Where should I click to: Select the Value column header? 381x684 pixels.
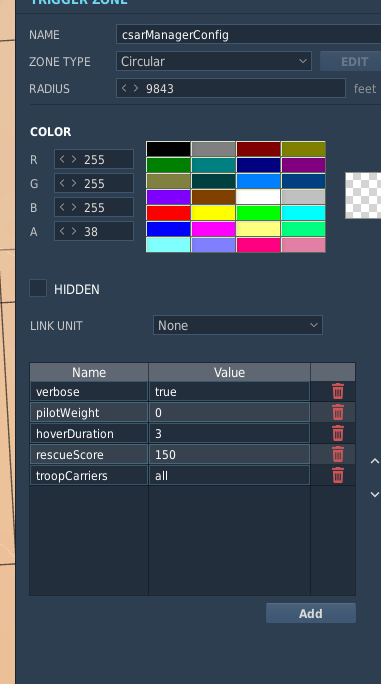pyautogui.click(x=229, y=372)
